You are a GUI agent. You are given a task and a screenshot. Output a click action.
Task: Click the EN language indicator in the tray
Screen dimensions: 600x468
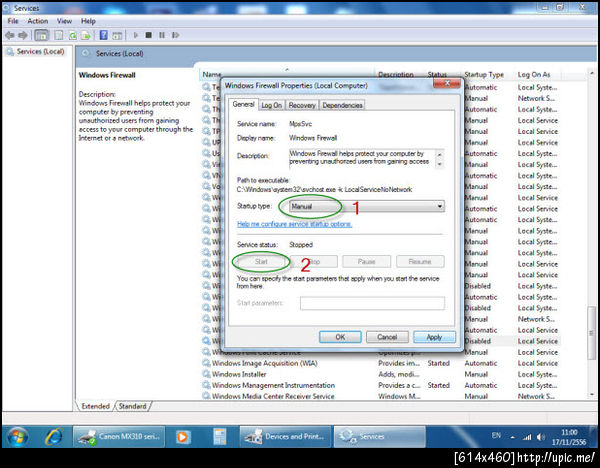click(x=496, y=435)
